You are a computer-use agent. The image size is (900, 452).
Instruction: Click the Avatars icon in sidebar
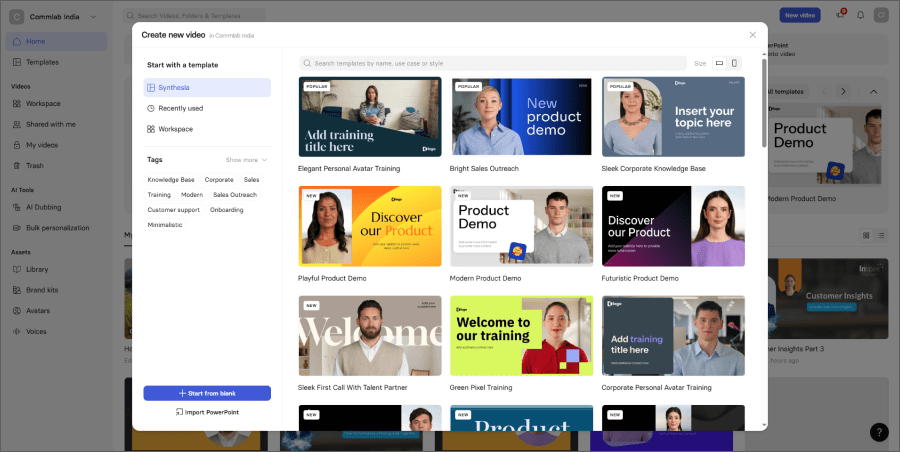click(x=17, y=310)
